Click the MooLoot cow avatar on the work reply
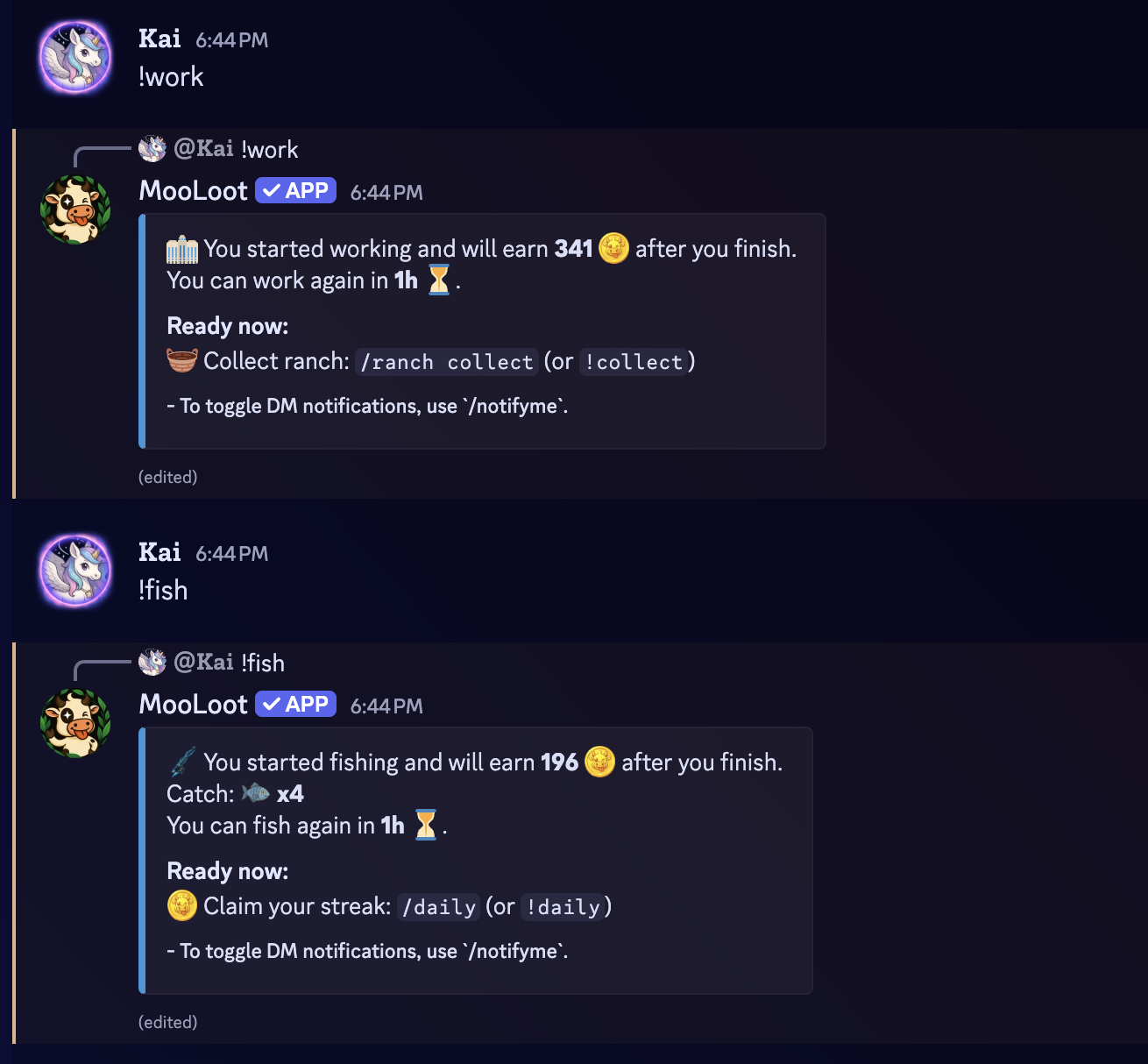The width and height of the screenshot is (1148, 1064). pyautogui.click(x=76, y=209)
